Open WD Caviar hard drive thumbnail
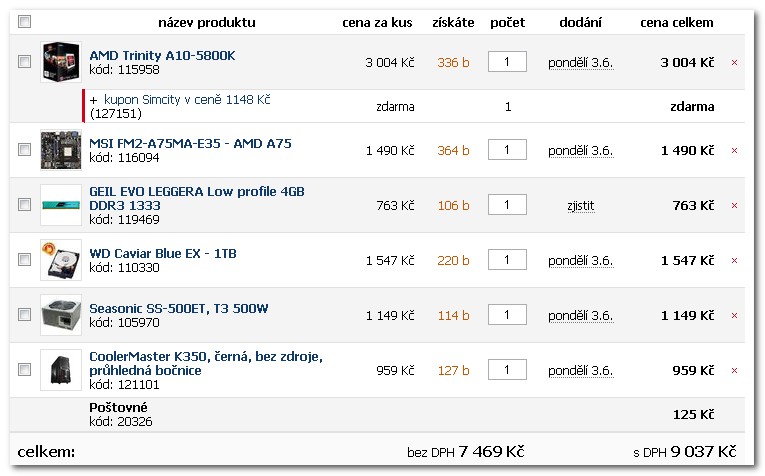 (x=61, y=260)
